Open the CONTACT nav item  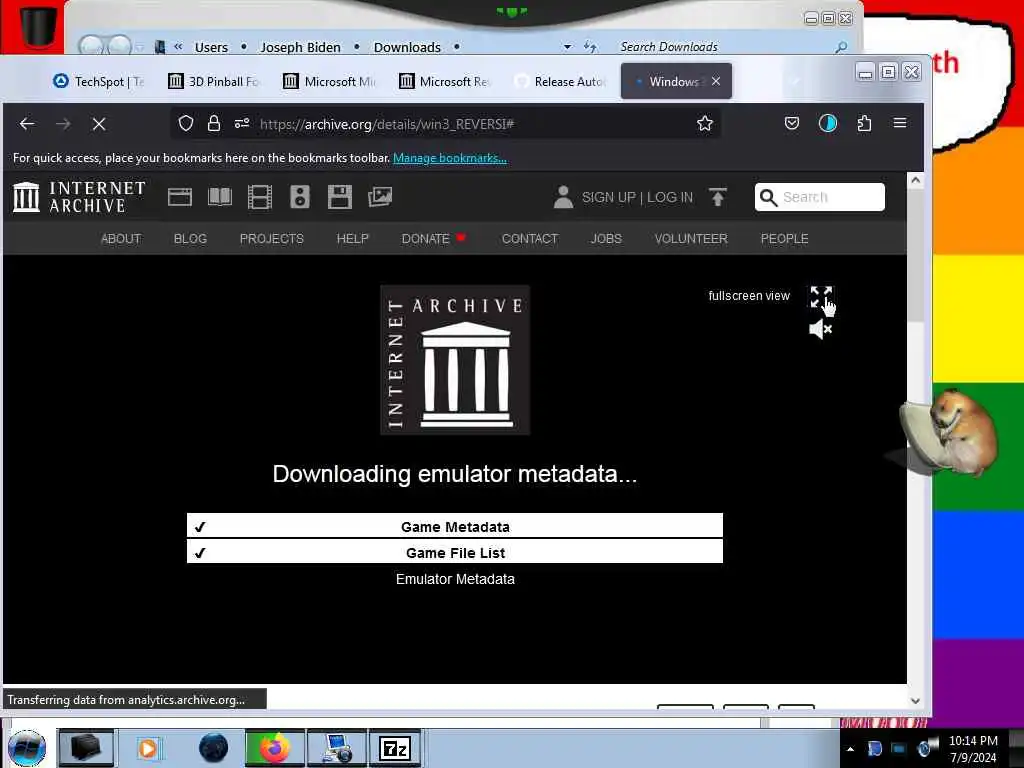530,239
